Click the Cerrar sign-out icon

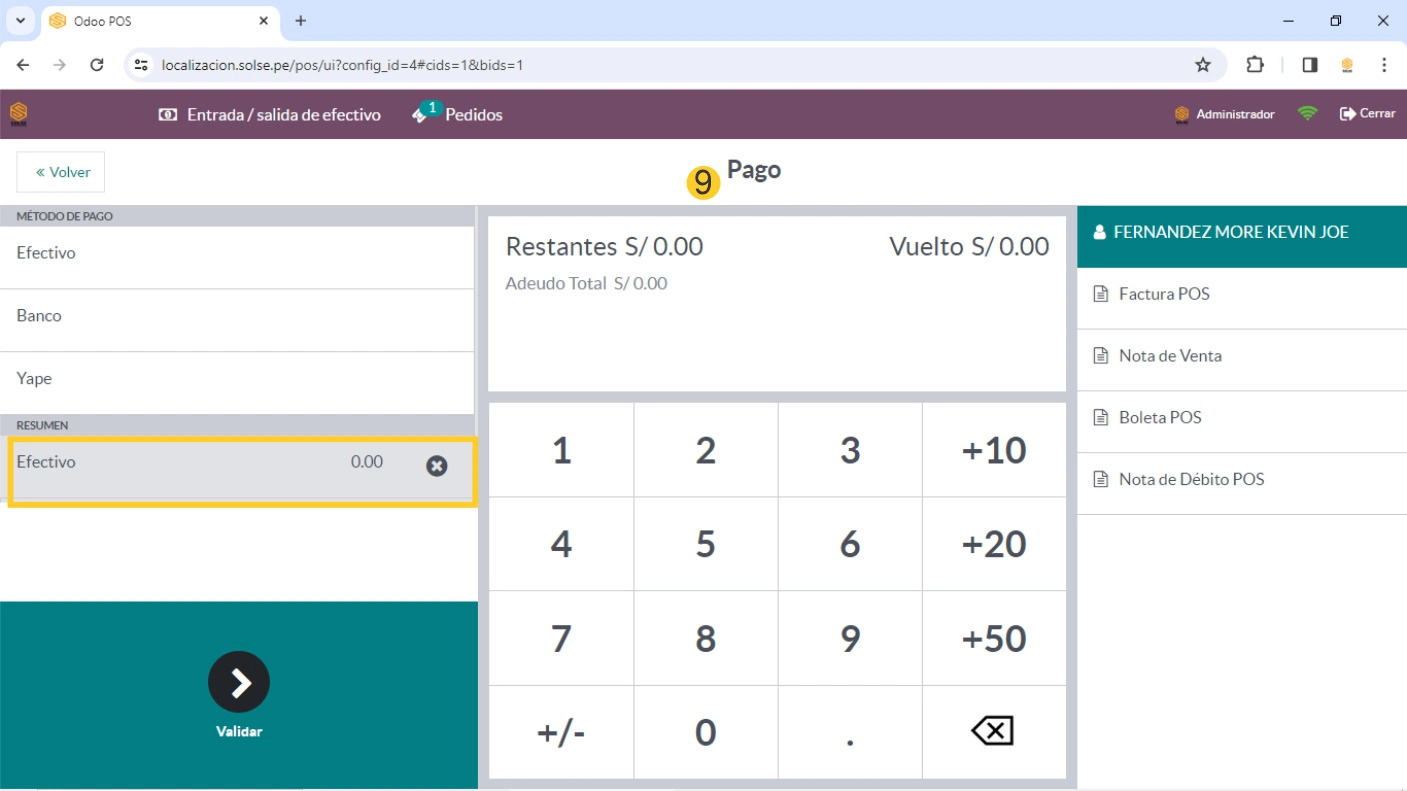pyautogui.click(x=1347, y=114)
